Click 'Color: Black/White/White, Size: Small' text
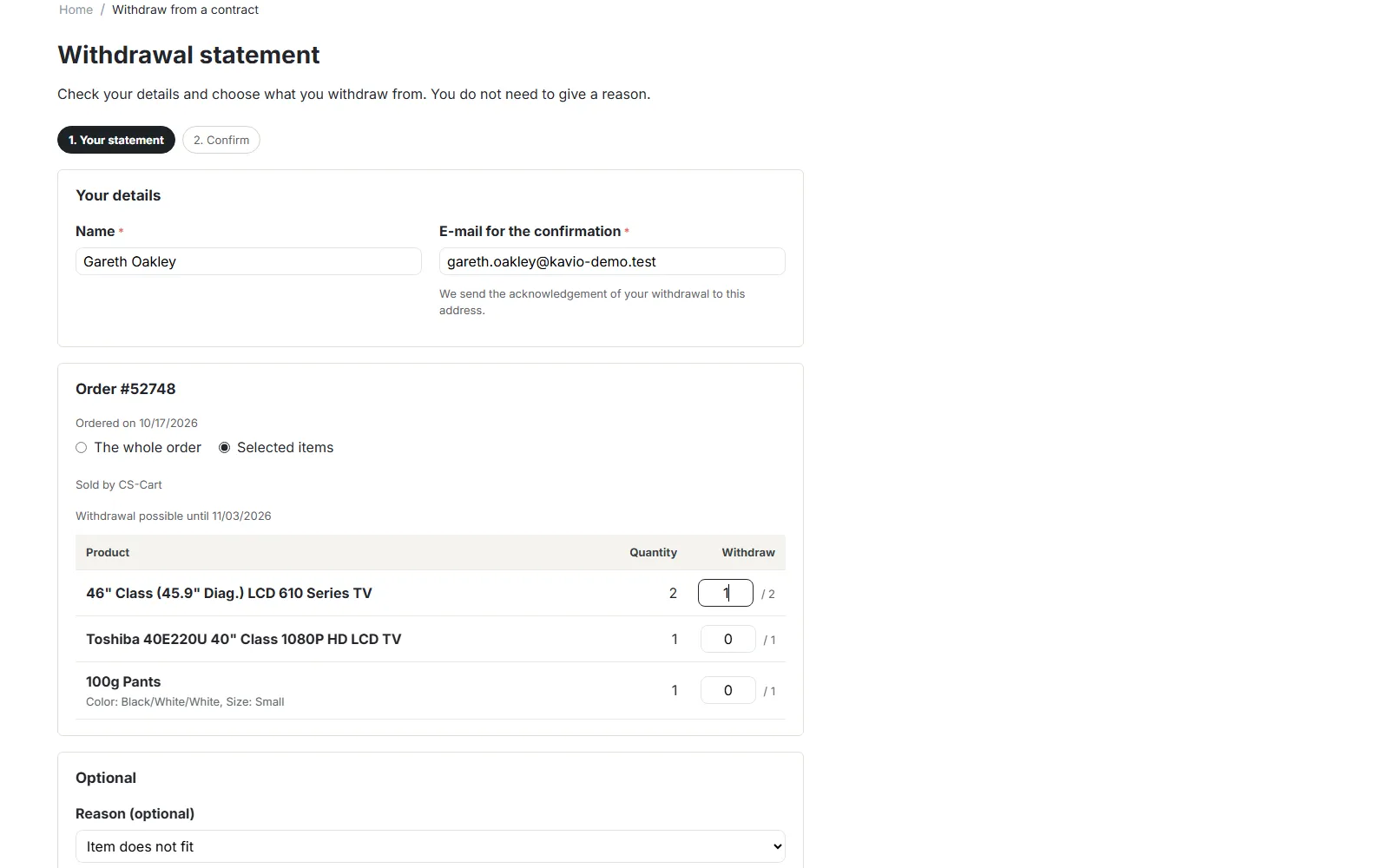1389x868 pixels. [185, 701]
